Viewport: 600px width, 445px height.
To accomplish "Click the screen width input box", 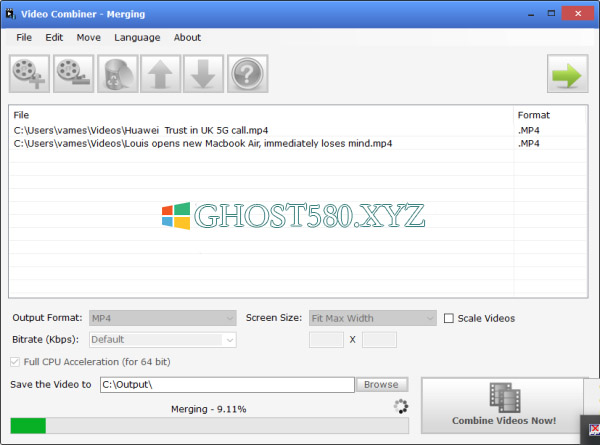I will 326,339.
